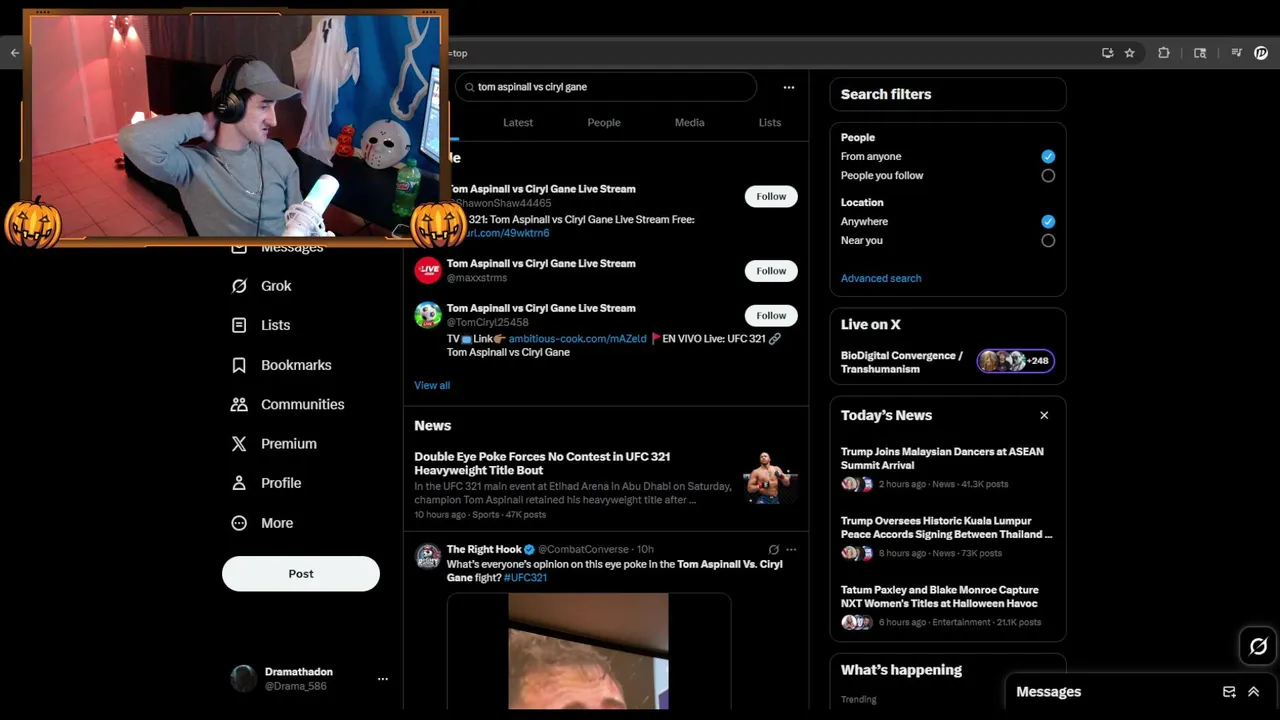1280x720 pixels.
Task: Open The Right Hook post video thumbnail
Action: (588, 651)
